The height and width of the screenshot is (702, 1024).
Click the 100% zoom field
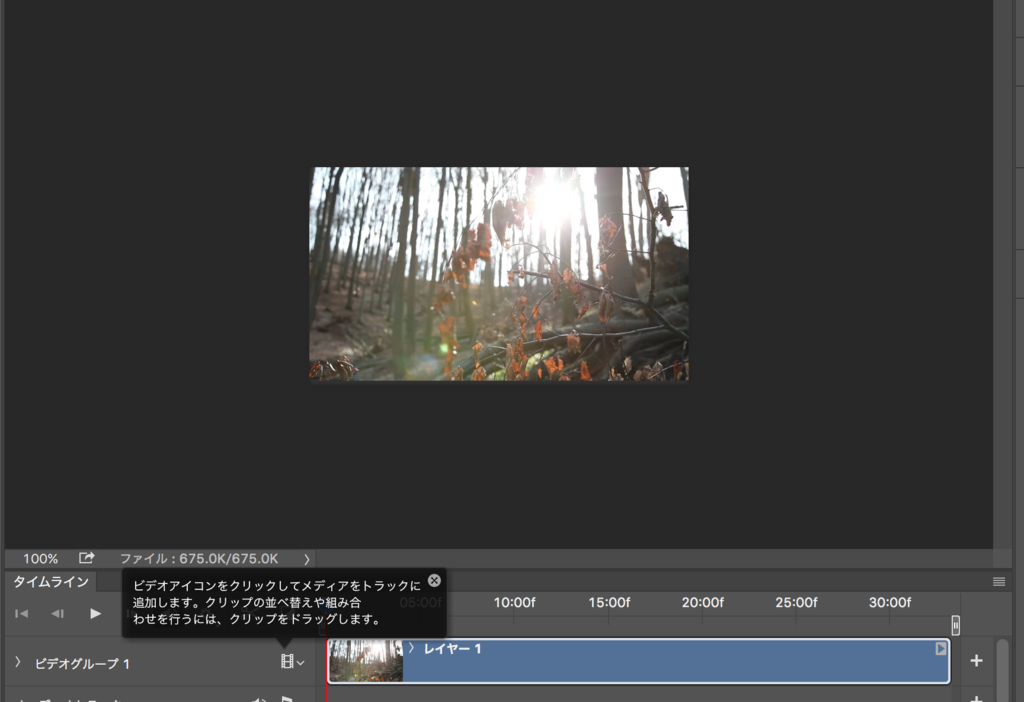[x=40, y=558]
